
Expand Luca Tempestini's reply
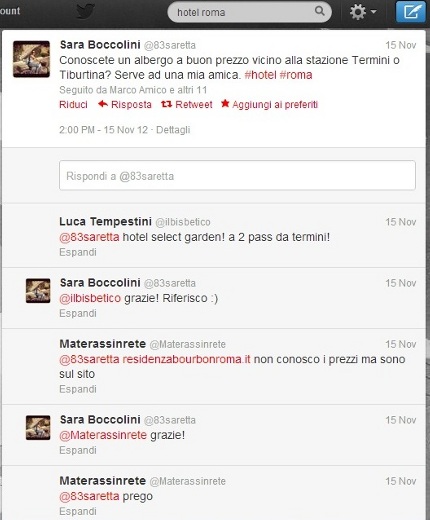click(78, 252)
